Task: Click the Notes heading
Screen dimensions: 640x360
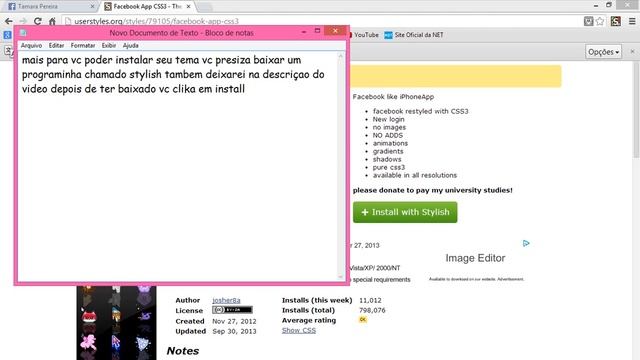Action: pos(183,351)
